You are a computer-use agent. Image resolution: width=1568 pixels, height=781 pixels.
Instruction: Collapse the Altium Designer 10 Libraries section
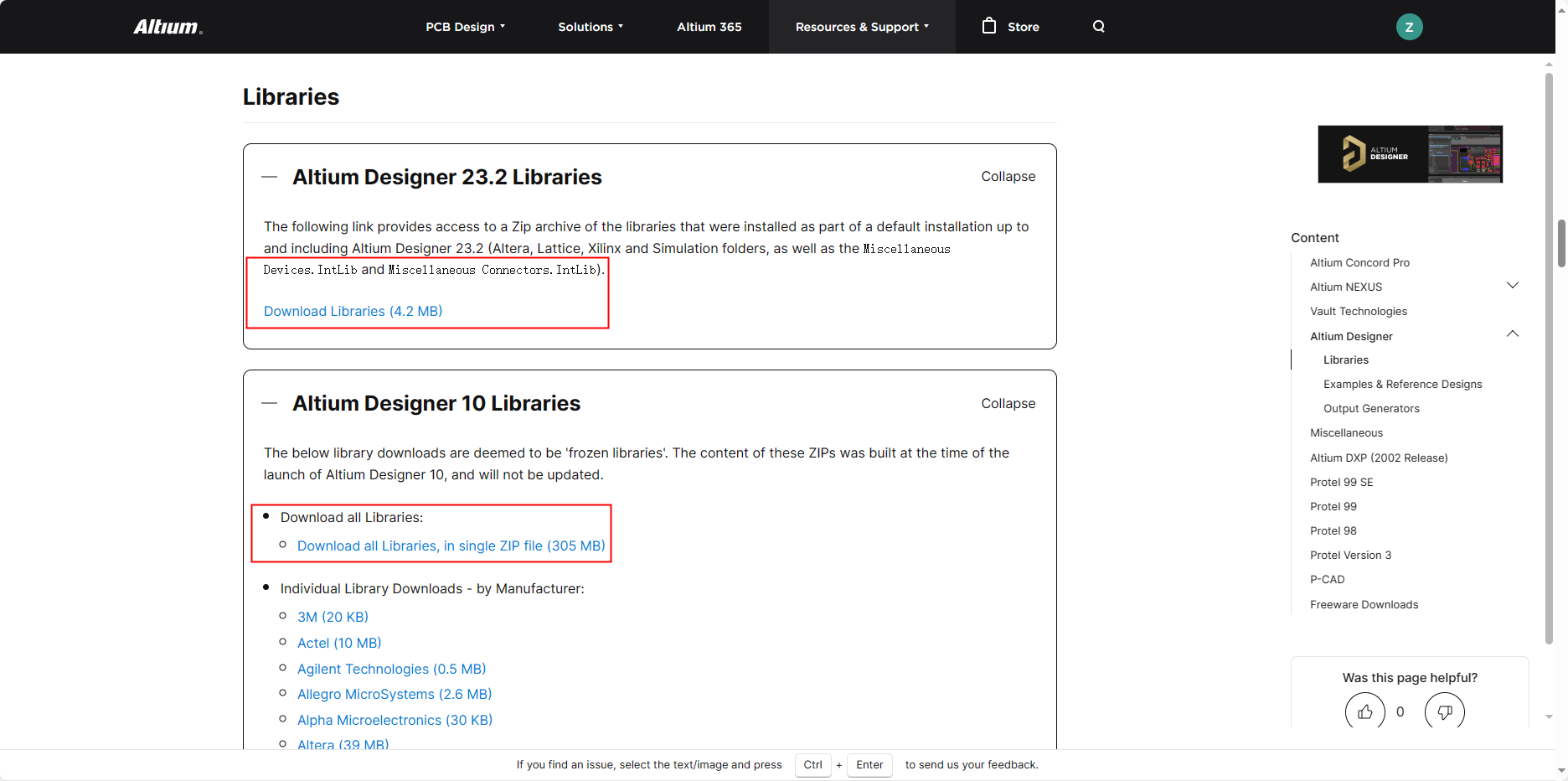pos(1008,404)
